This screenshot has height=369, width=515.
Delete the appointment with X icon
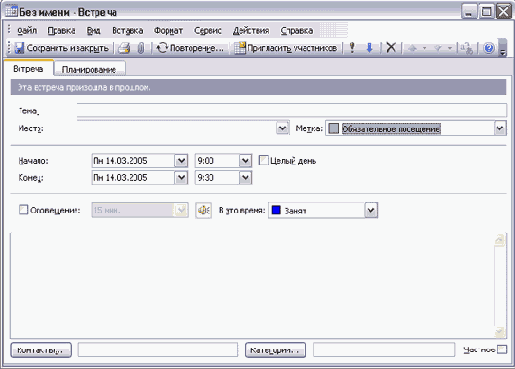(x=391, y=48)
